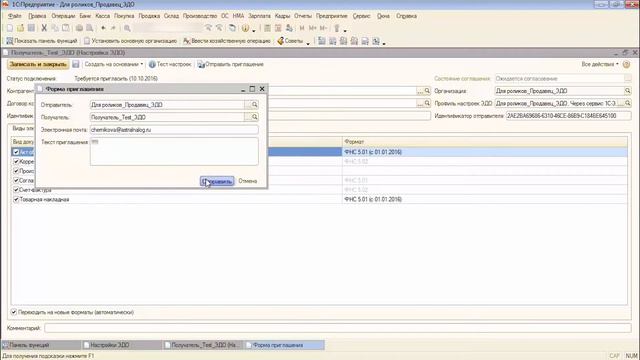Uncheck the Товарная накладная checkbox
Screen dimensions: 640x360
click(x=16, y=200)
